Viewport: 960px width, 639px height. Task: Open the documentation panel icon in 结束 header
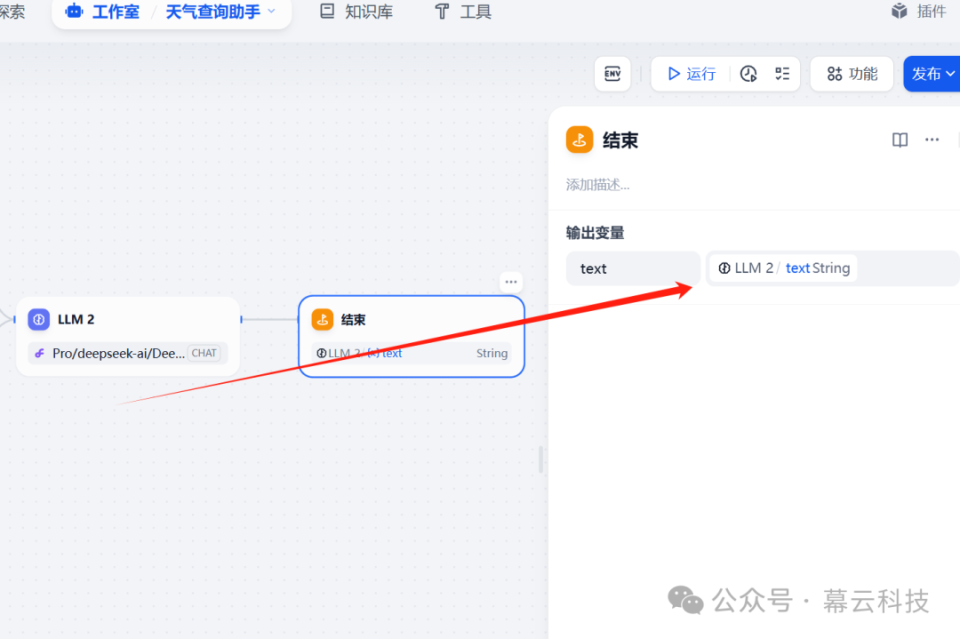tap(899, 140)
